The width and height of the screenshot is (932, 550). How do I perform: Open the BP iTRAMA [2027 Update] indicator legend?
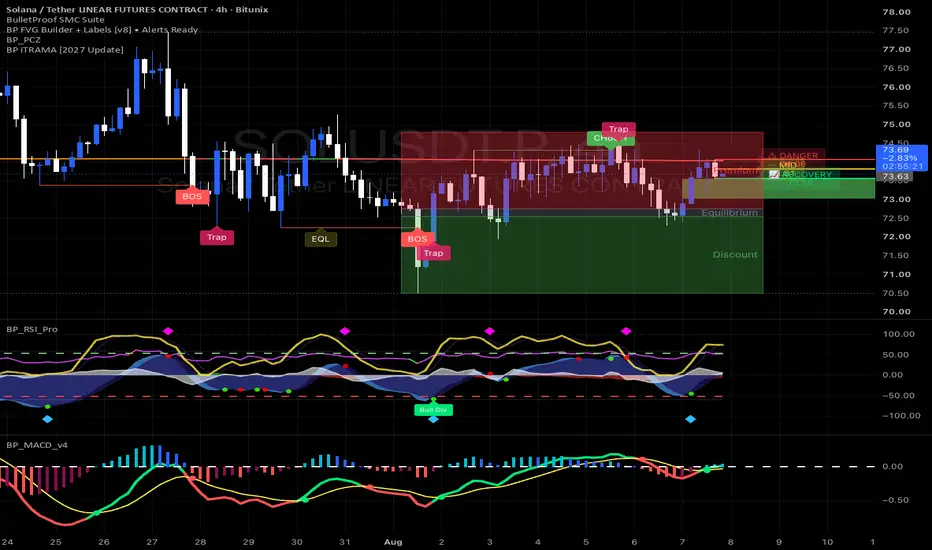click(x=65, y=50)
